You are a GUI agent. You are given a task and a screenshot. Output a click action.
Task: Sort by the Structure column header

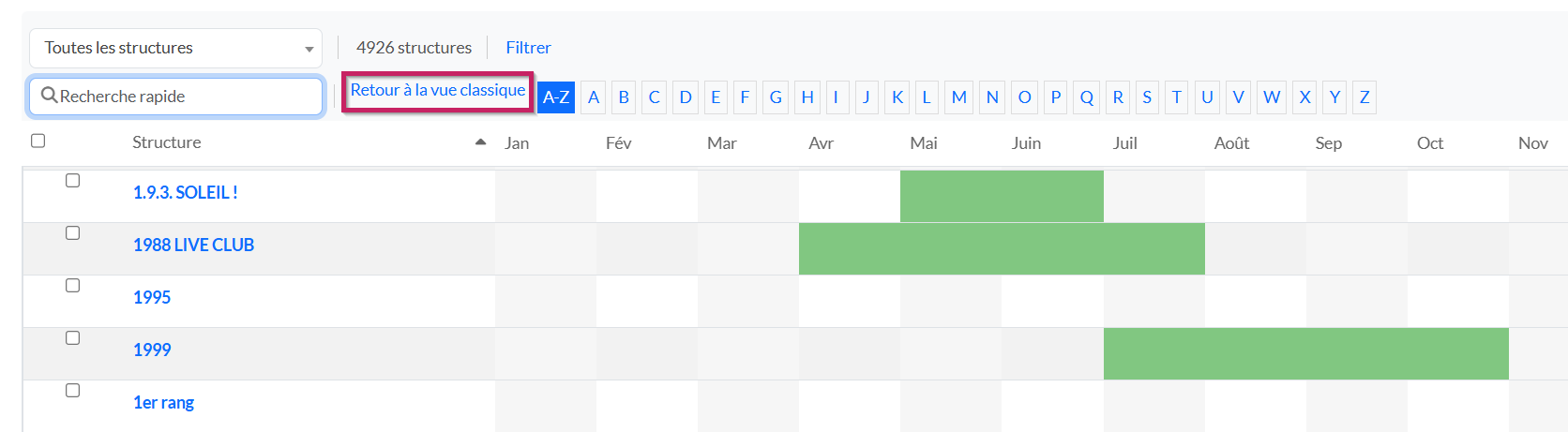pos(166,142)
